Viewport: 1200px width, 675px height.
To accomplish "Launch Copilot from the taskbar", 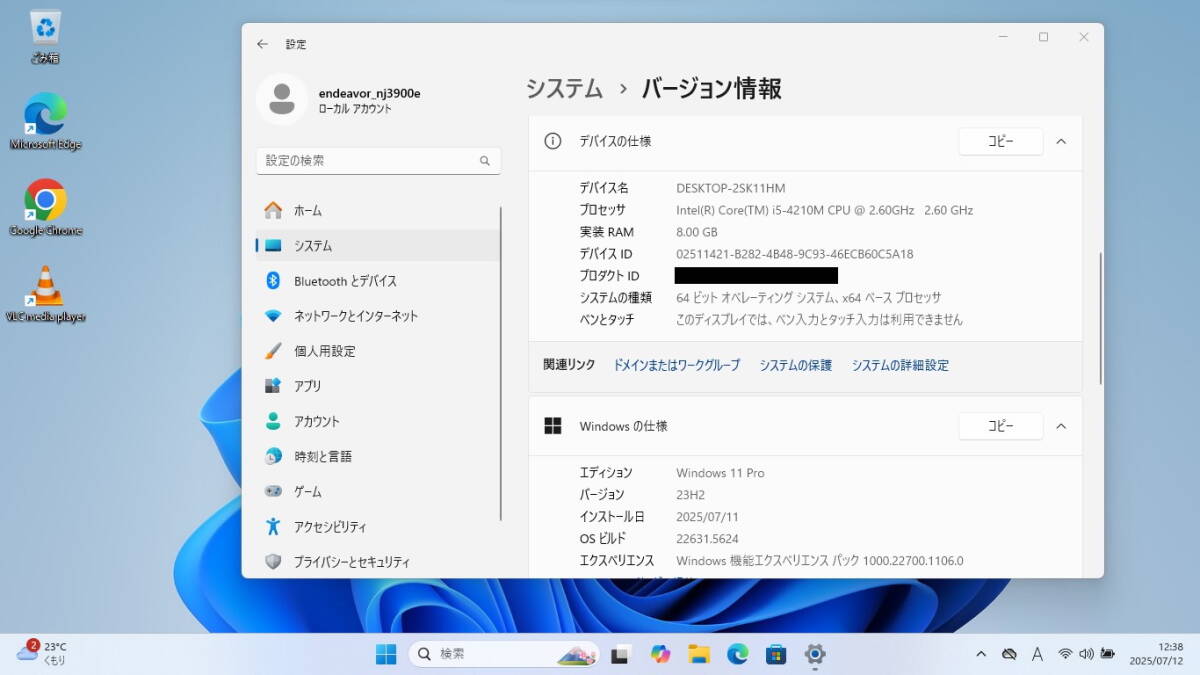I will tap(660, 654).
